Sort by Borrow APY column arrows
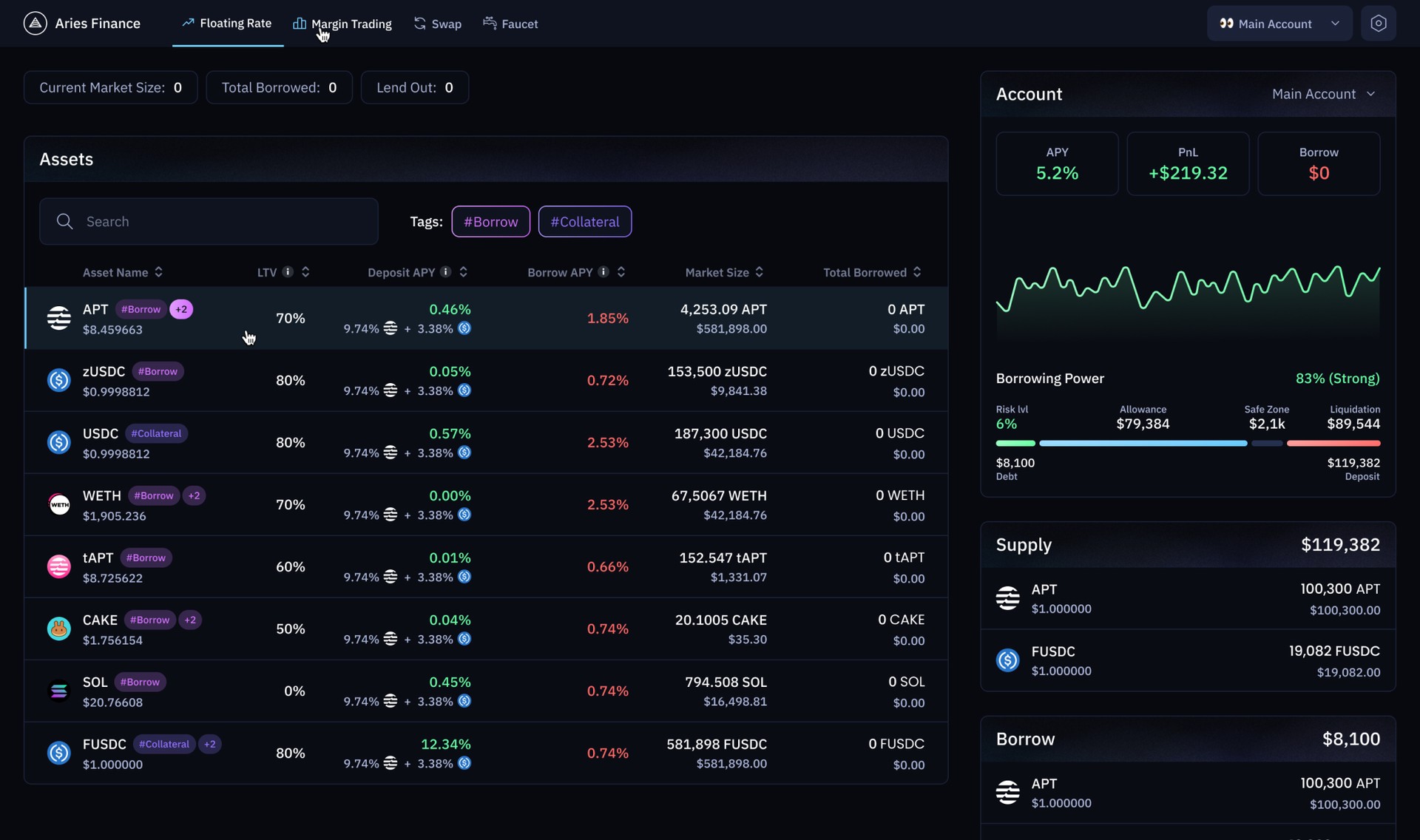This screenshot has height=840, width=1420. pyautogui.click(x=621, y=272)
